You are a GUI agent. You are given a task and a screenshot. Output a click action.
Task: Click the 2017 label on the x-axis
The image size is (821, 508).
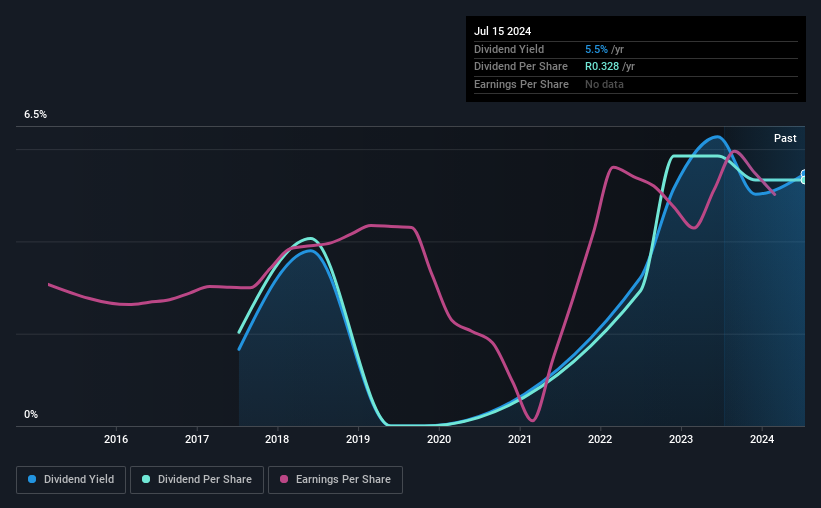point(197,439)
